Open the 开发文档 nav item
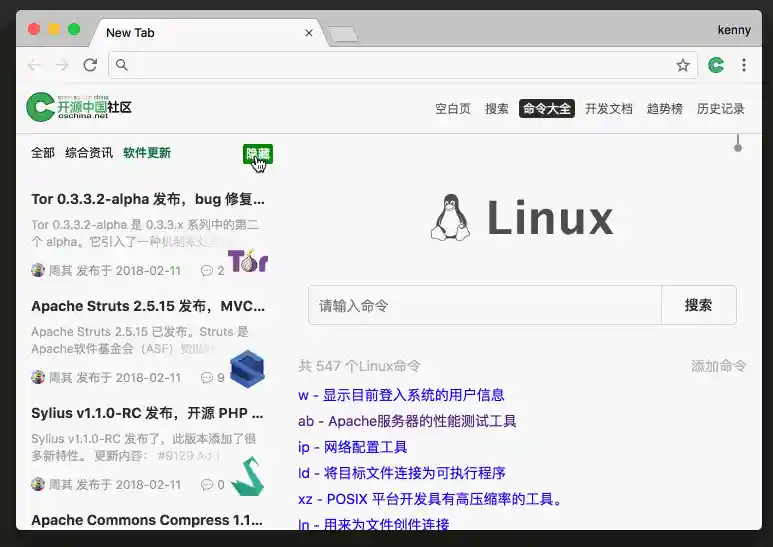This screenshot has height=547, width=773. click(608, 108)
